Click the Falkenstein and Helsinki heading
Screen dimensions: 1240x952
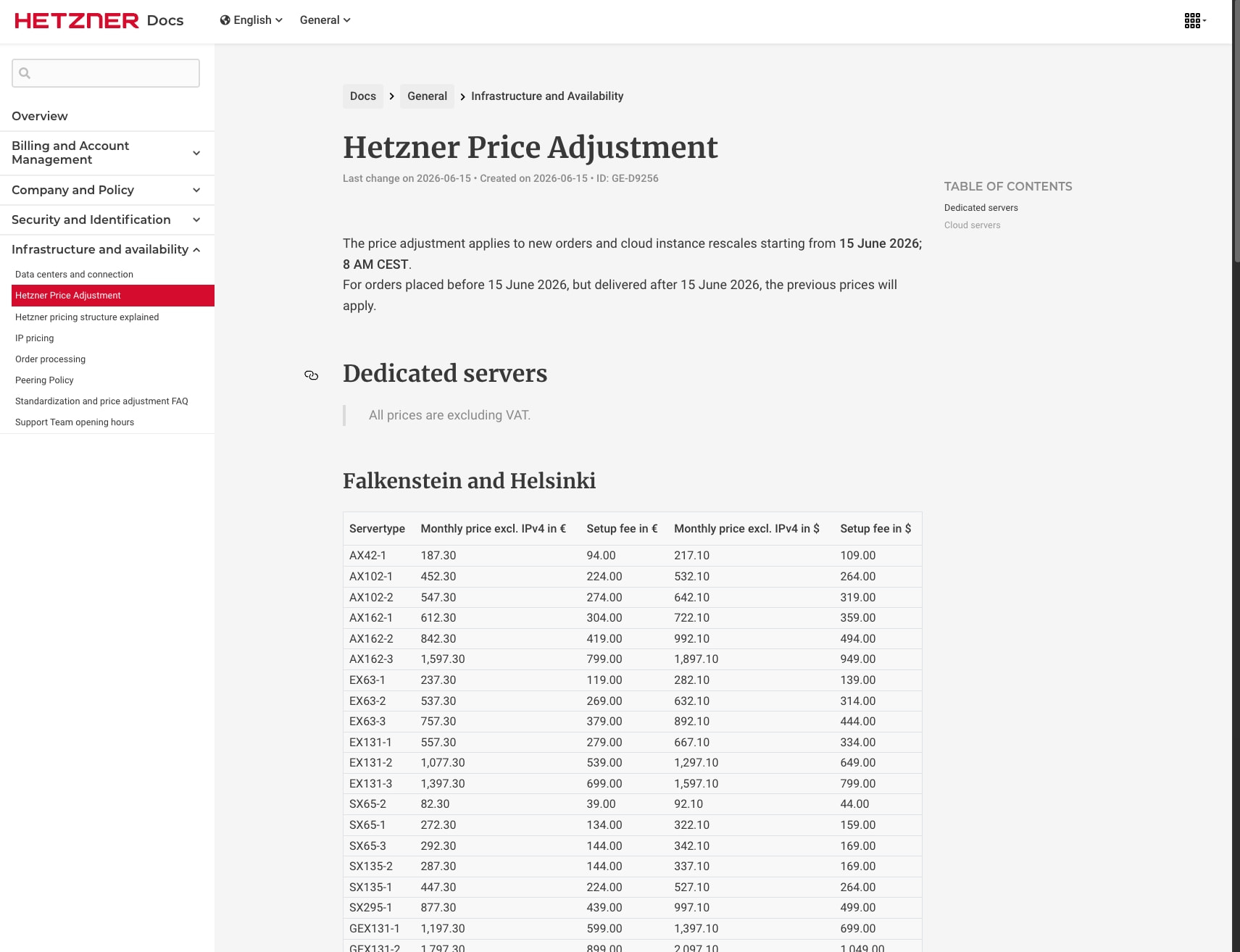pyautogui.click(x=469, y=481)
